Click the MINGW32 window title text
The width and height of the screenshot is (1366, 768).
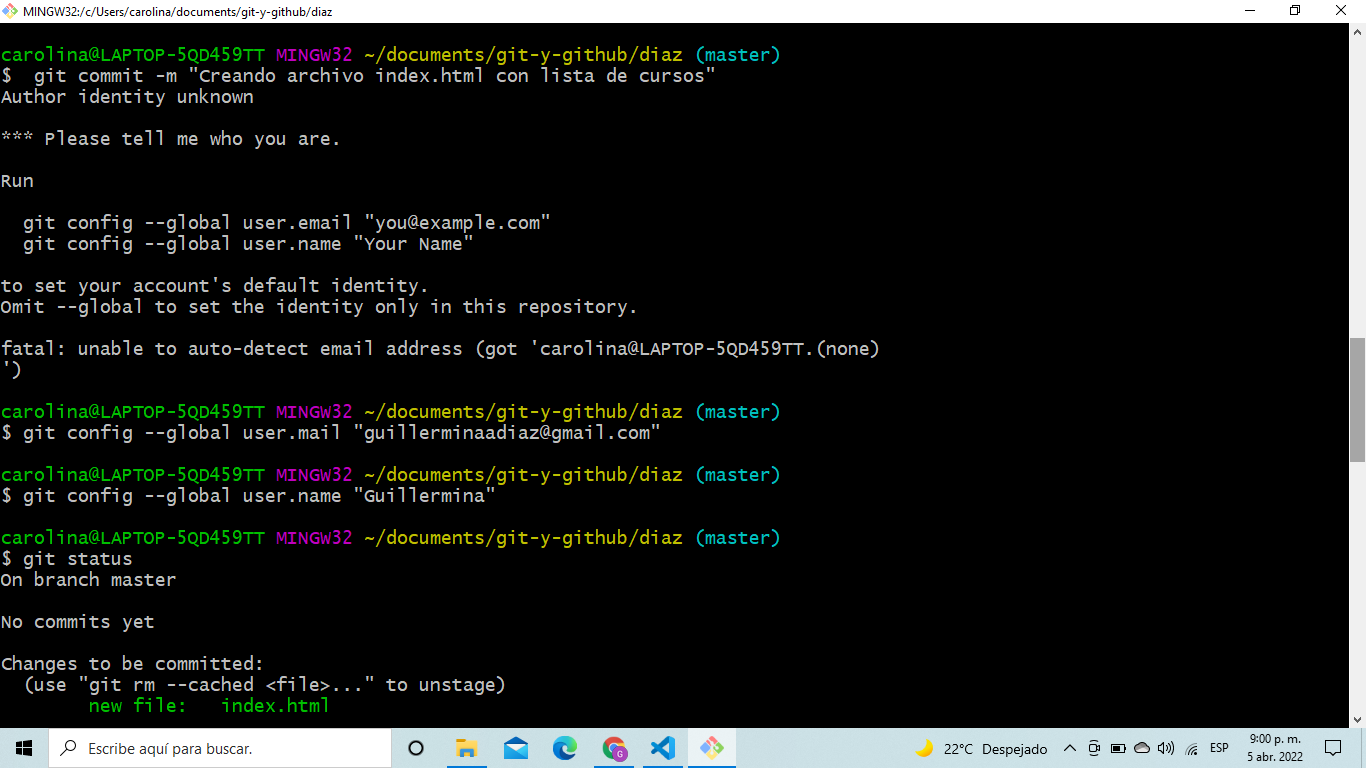click(178, 12)
